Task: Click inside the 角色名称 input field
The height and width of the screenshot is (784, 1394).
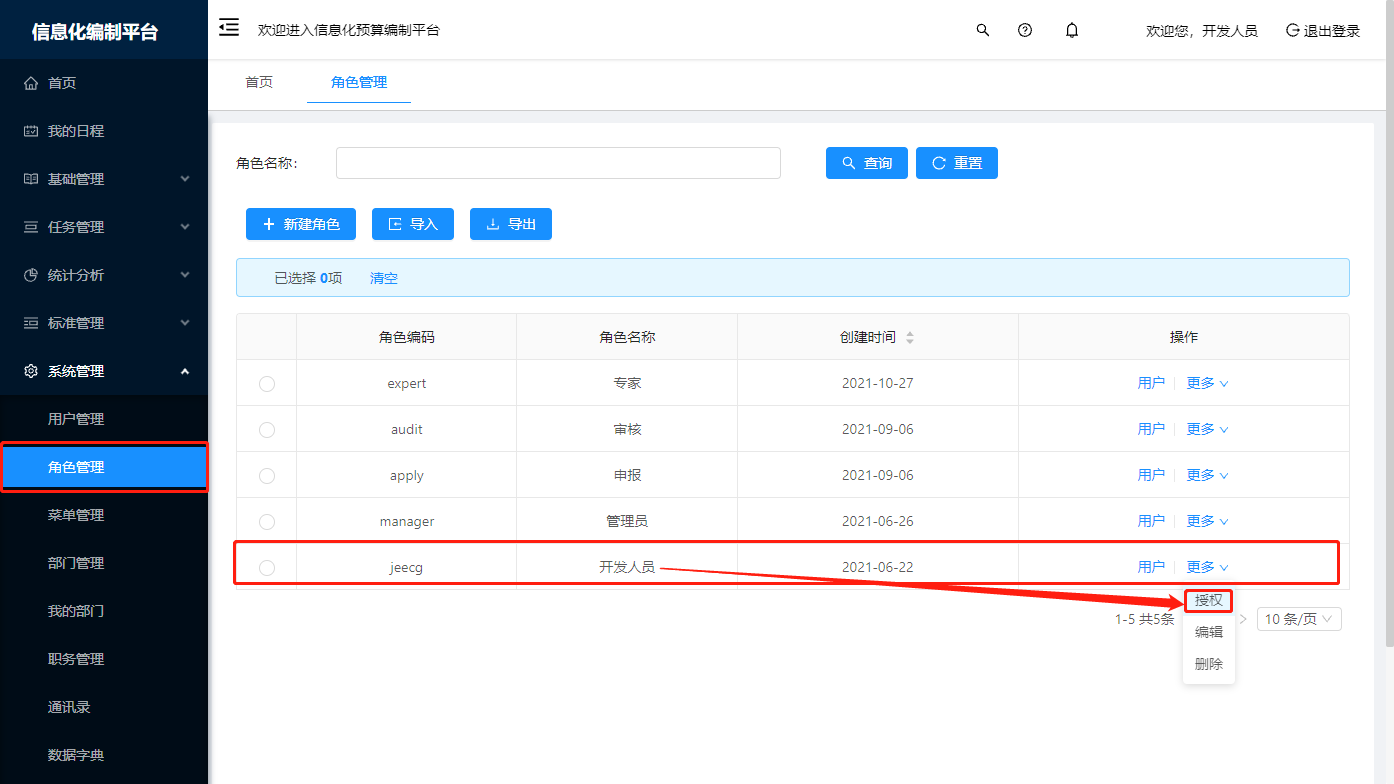Action: 558,162
